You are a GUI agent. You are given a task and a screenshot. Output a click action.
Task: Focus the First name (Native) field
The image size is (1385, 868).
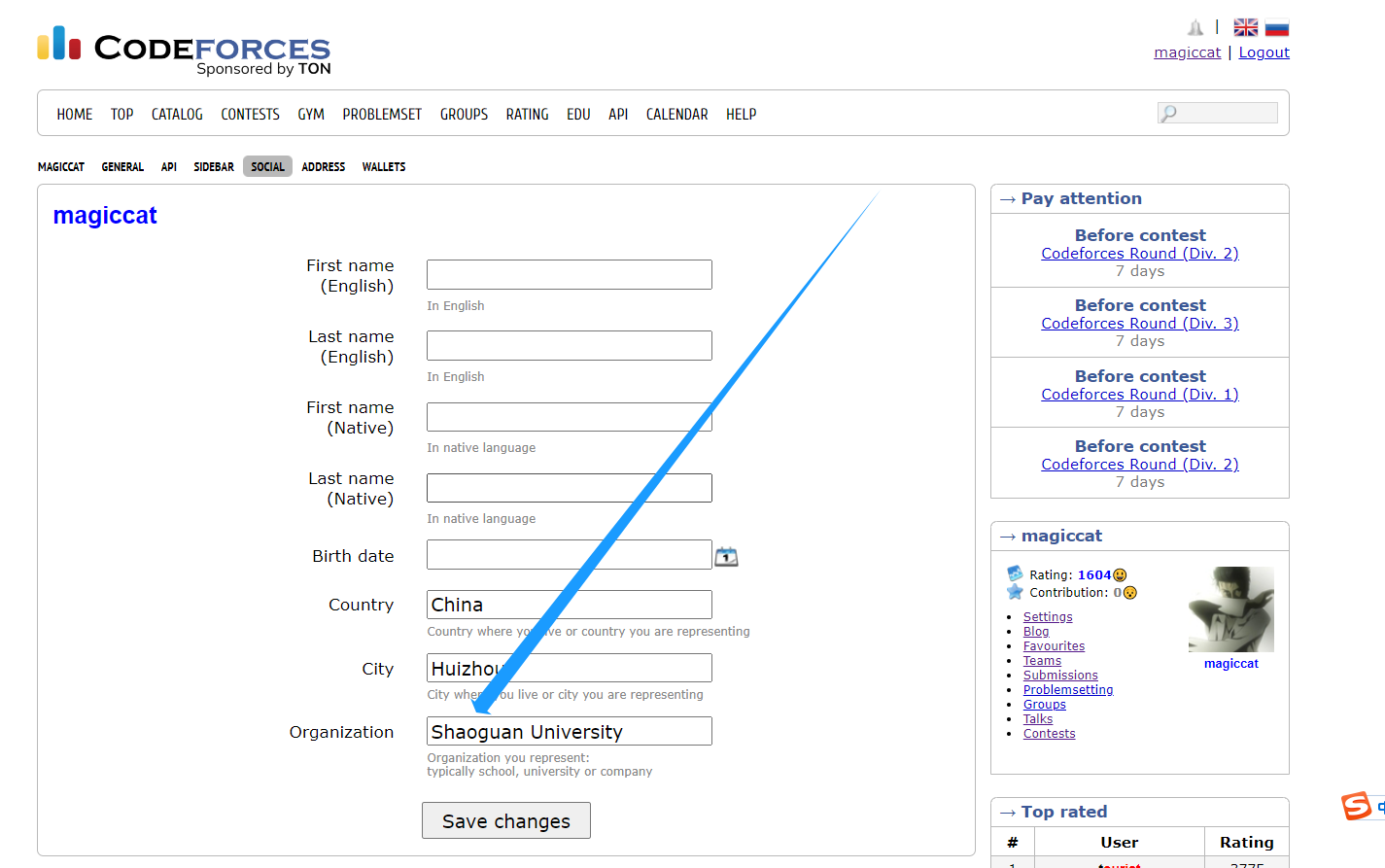coord(570,417)
